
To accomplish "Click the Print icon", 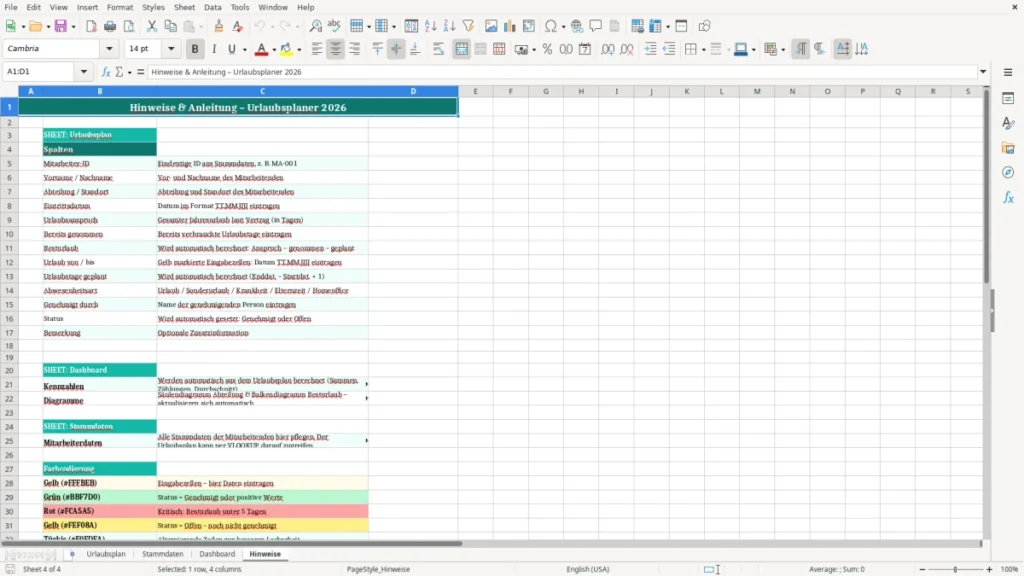I will (x=110, y=26).
